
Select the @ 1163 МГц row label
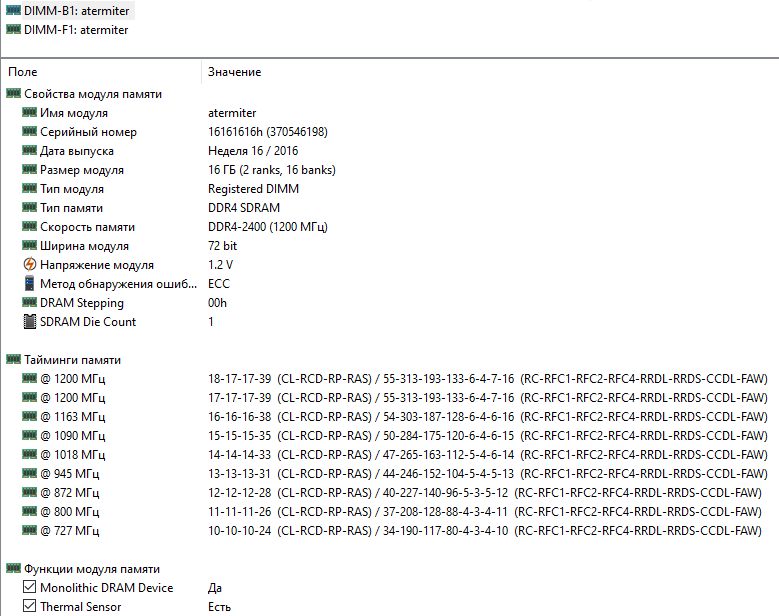[x=73, y=417]
